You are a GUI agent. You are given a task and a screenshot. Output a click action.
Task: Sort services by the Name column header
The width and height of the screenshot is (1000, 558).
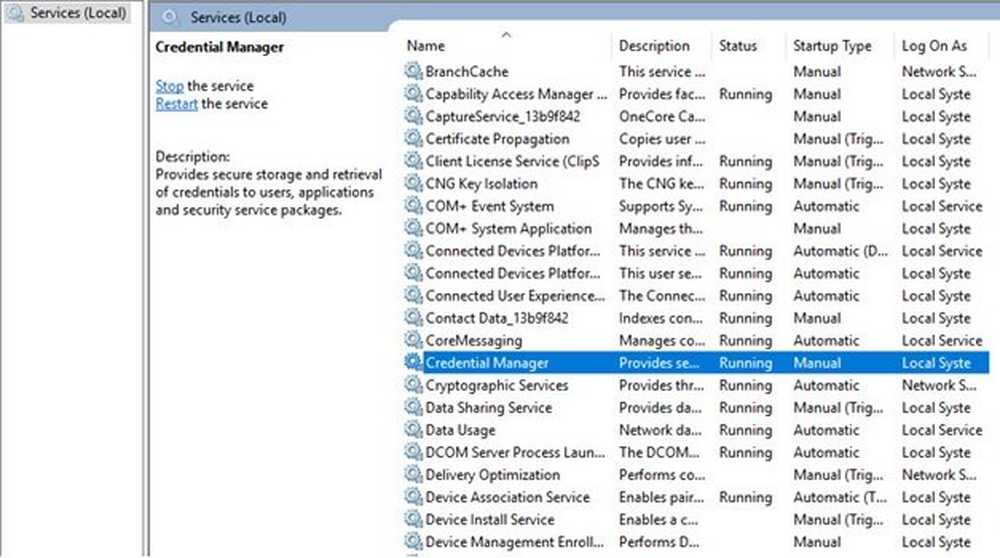pyautogui.click(x=425, y=46)
